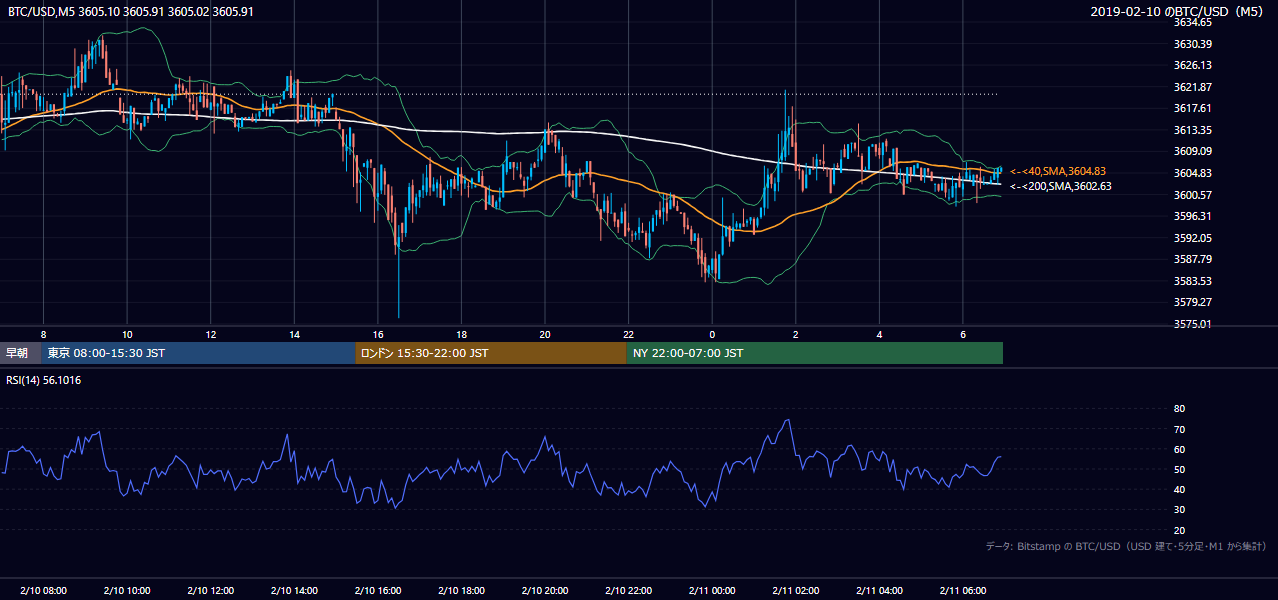
Task: Click the RSI(14) 56.1016 indicator label
Action: point(44,380)
